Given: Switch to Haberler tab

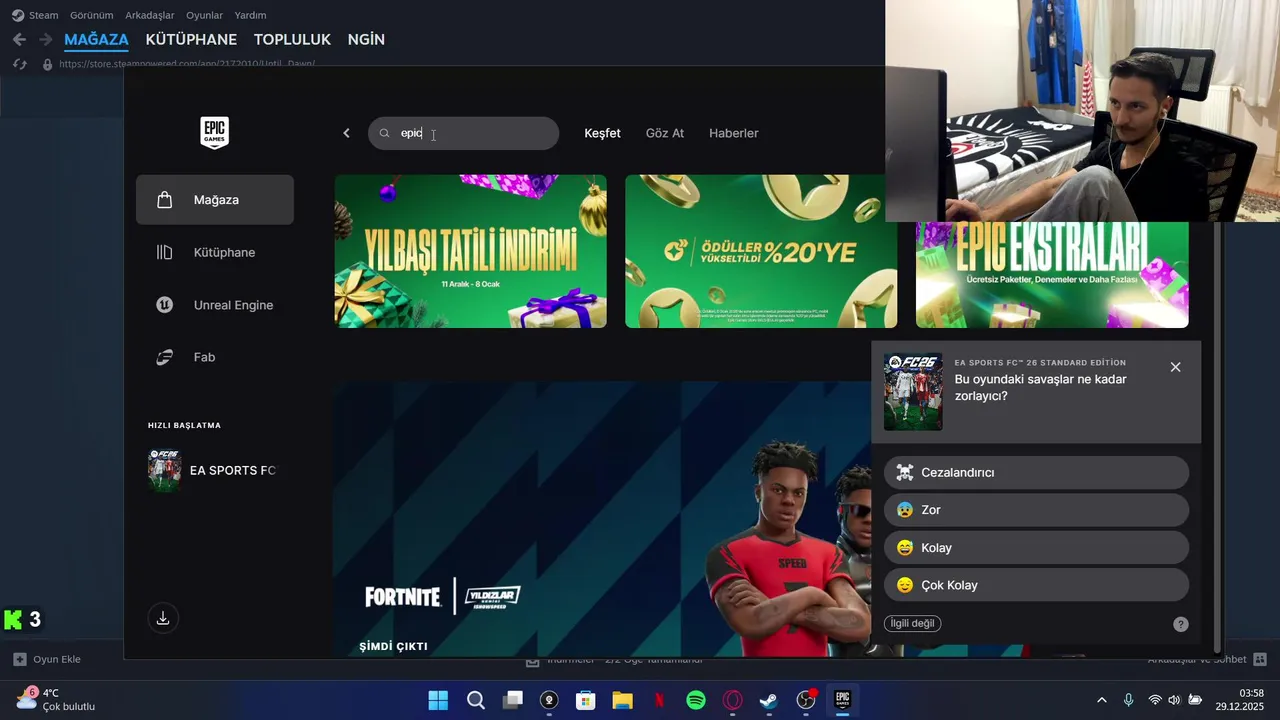Looking at the screenshot, I should [x=733, y=133].
